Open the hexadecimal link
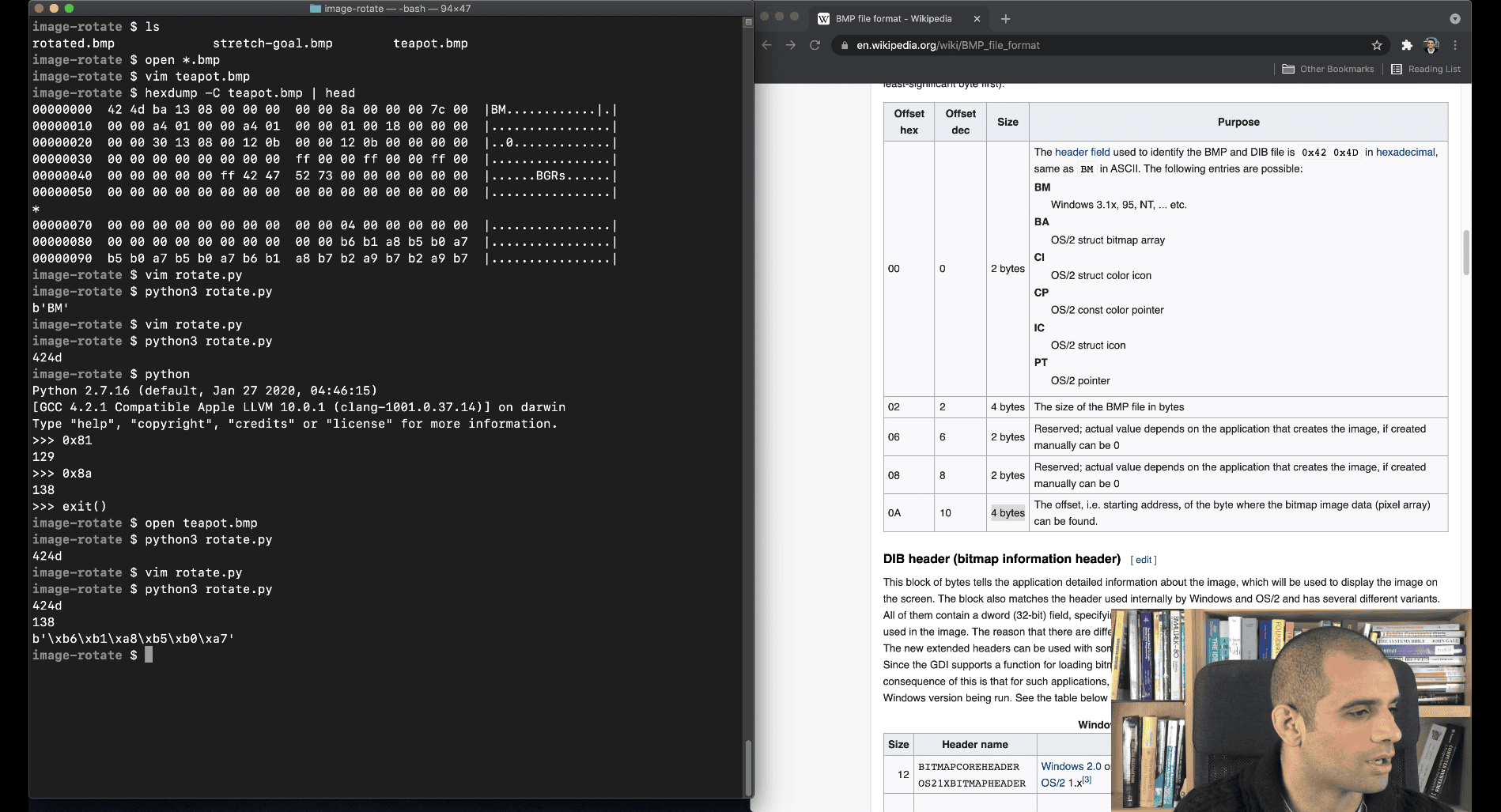1501x812 pixels. [x=1405, y=152]
